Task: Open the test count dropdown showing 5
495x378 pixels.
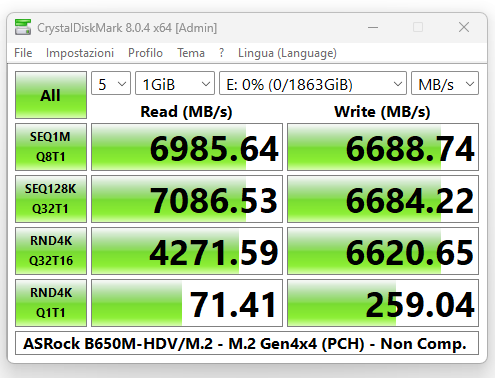Action: tap(111, 83)
